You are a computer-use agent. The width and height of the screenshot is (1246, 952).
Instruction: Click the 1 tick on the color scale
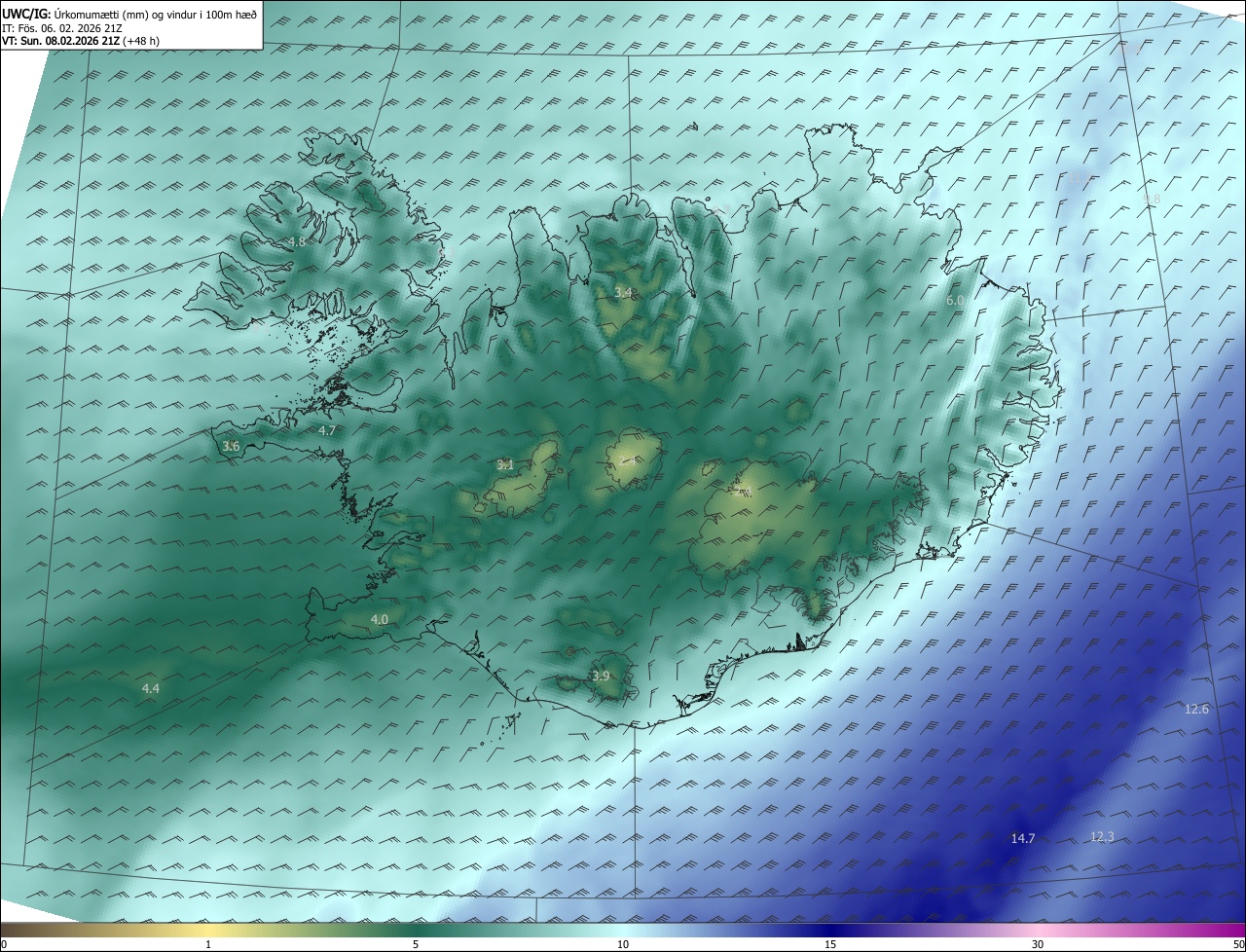(208, 945)
